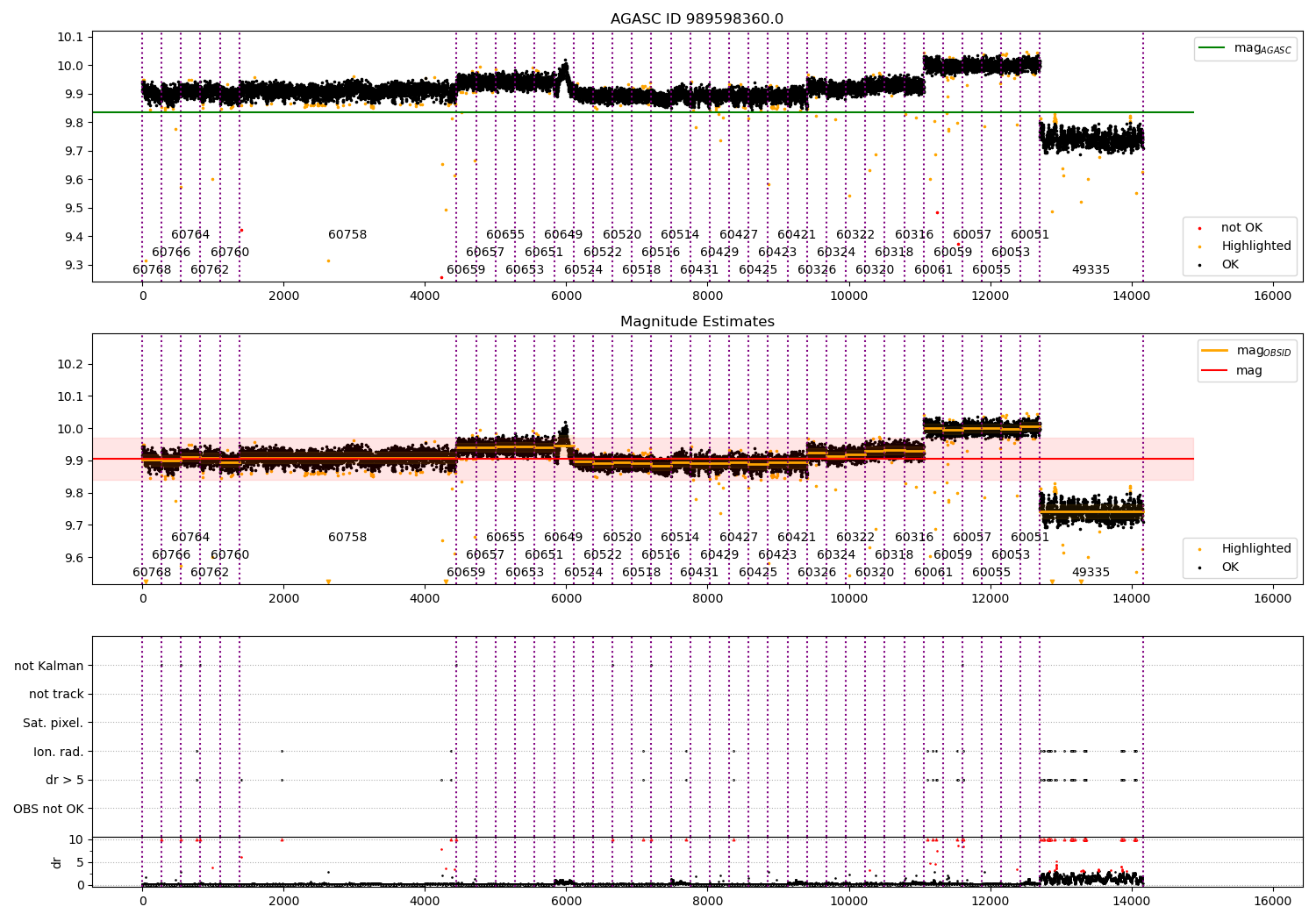Viewport: 1316px width, 921px height.
Task: Click the green mag AGASC legend line
Action: (1212, 48)
